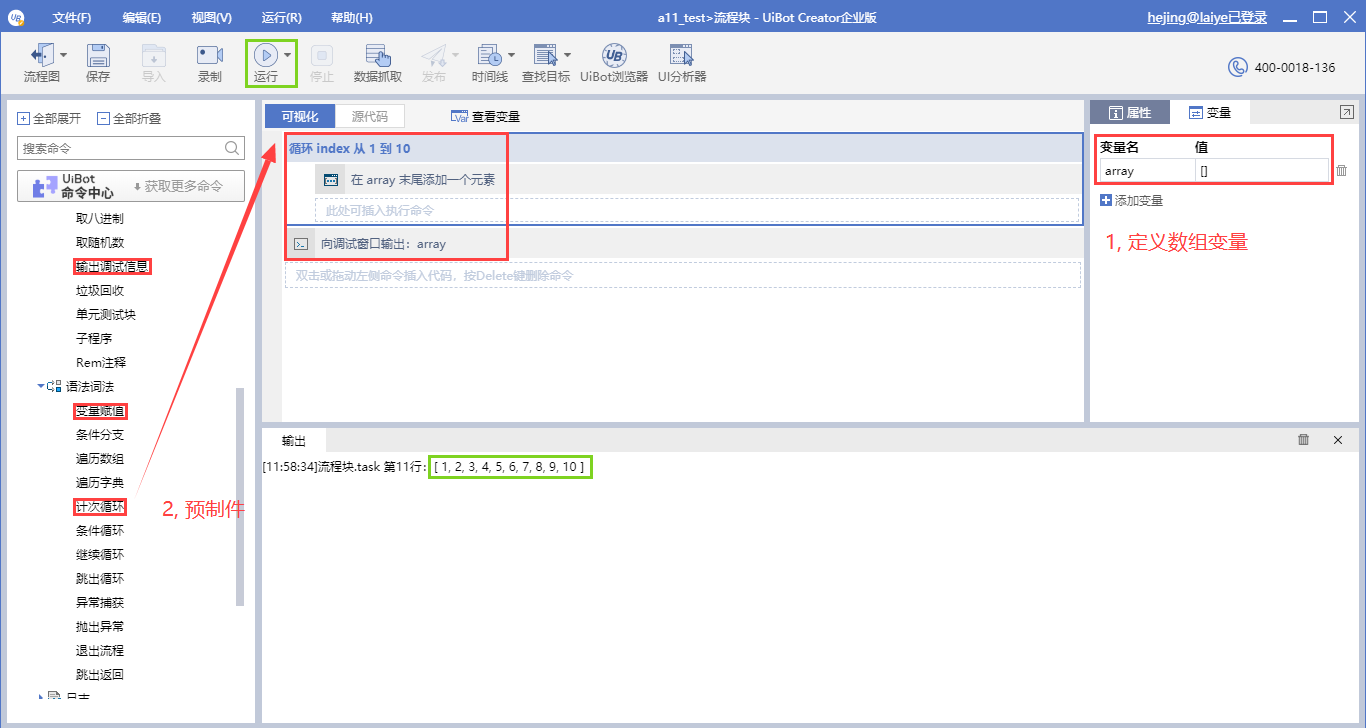Open the 文件(F) menu

click(x=71, y=18)
